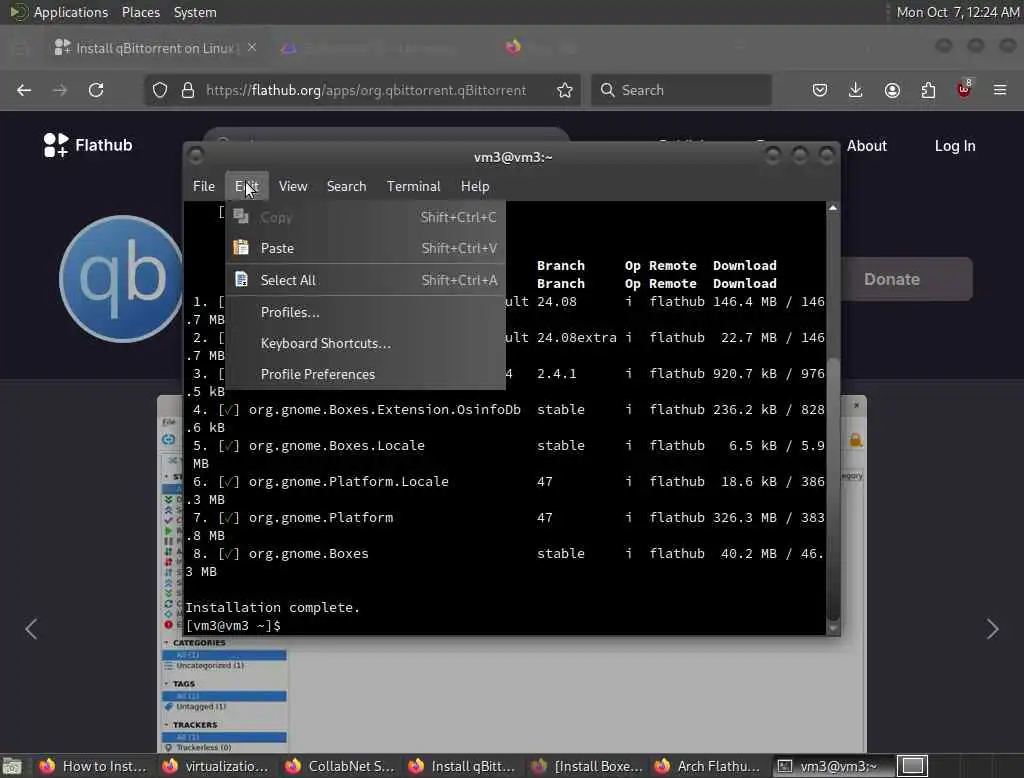Open the terminal Search menu

pos(346,187)
